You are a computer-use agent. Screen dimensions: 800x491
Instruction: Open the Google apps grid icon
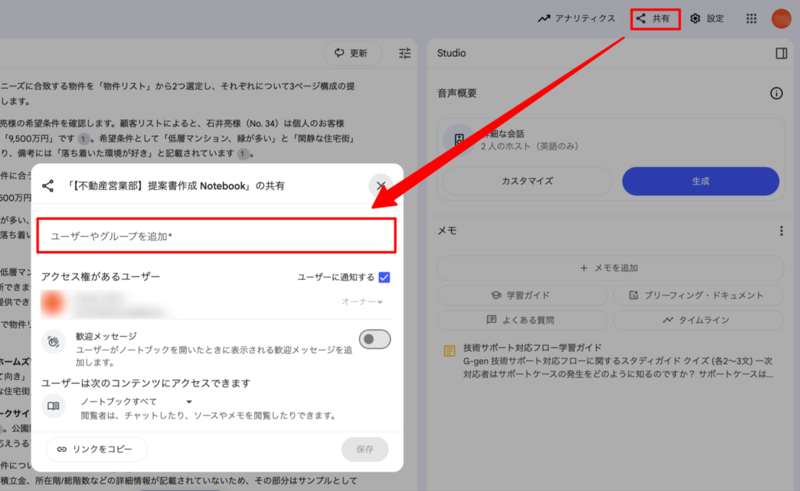point(751,18)
